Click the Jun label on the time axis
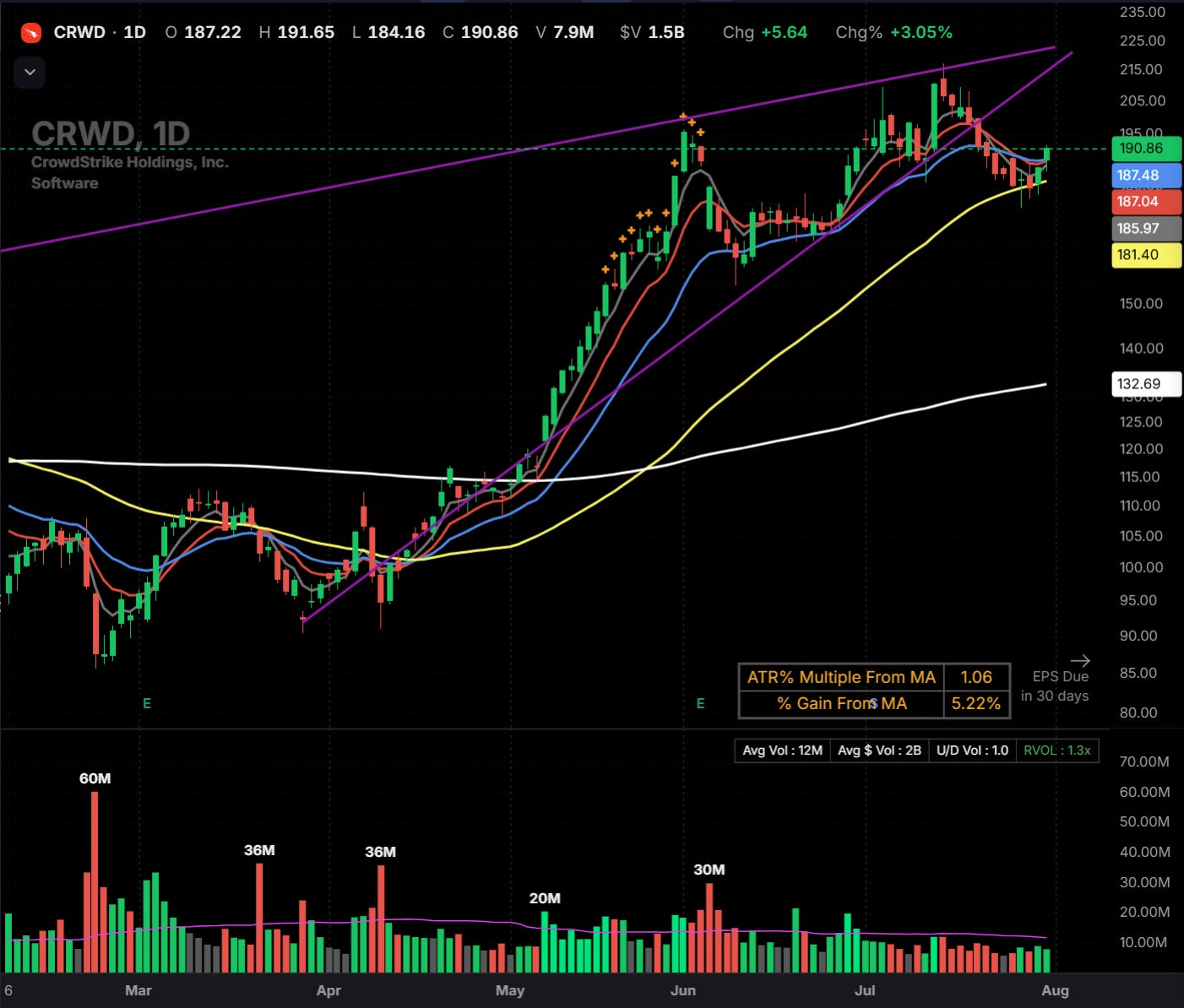Image resolution: width=1184 pixels, height=1008 pixels. point(683,990)
